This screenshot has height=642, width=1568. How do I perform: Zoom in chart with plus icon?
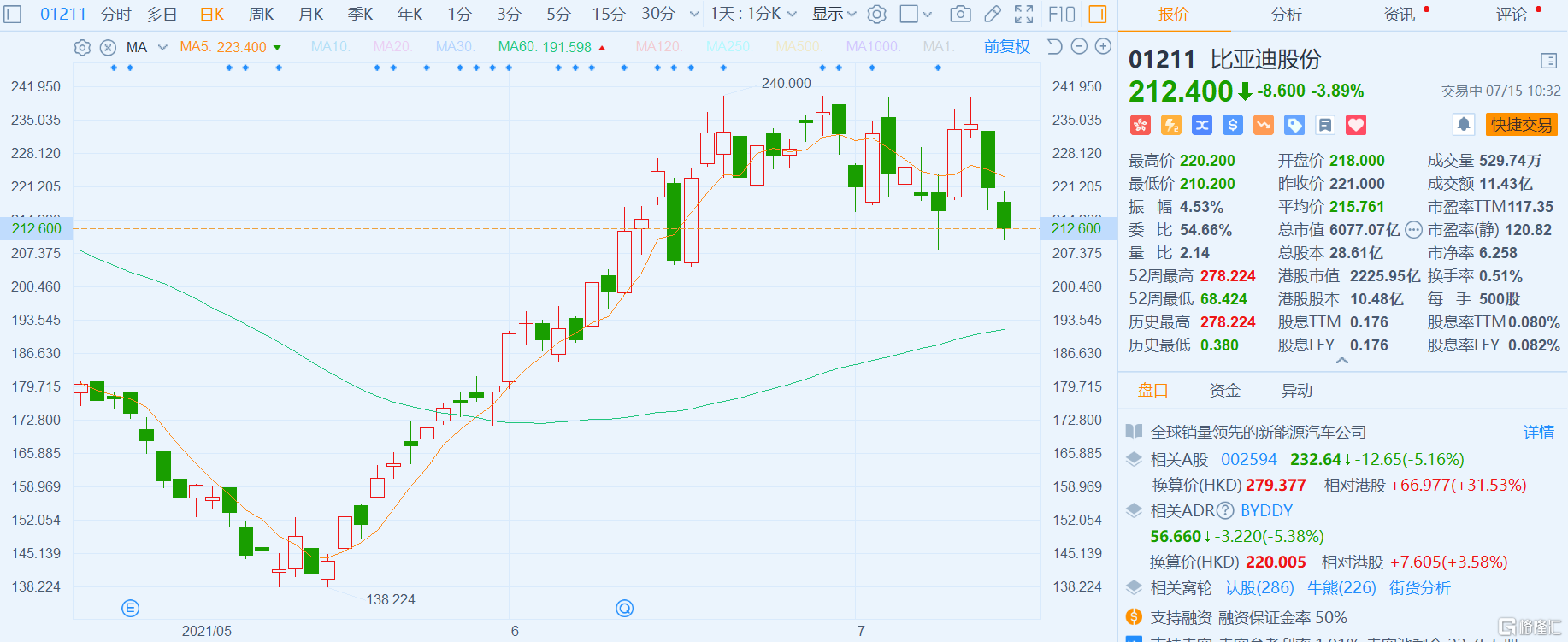(x=1104, y=47)
